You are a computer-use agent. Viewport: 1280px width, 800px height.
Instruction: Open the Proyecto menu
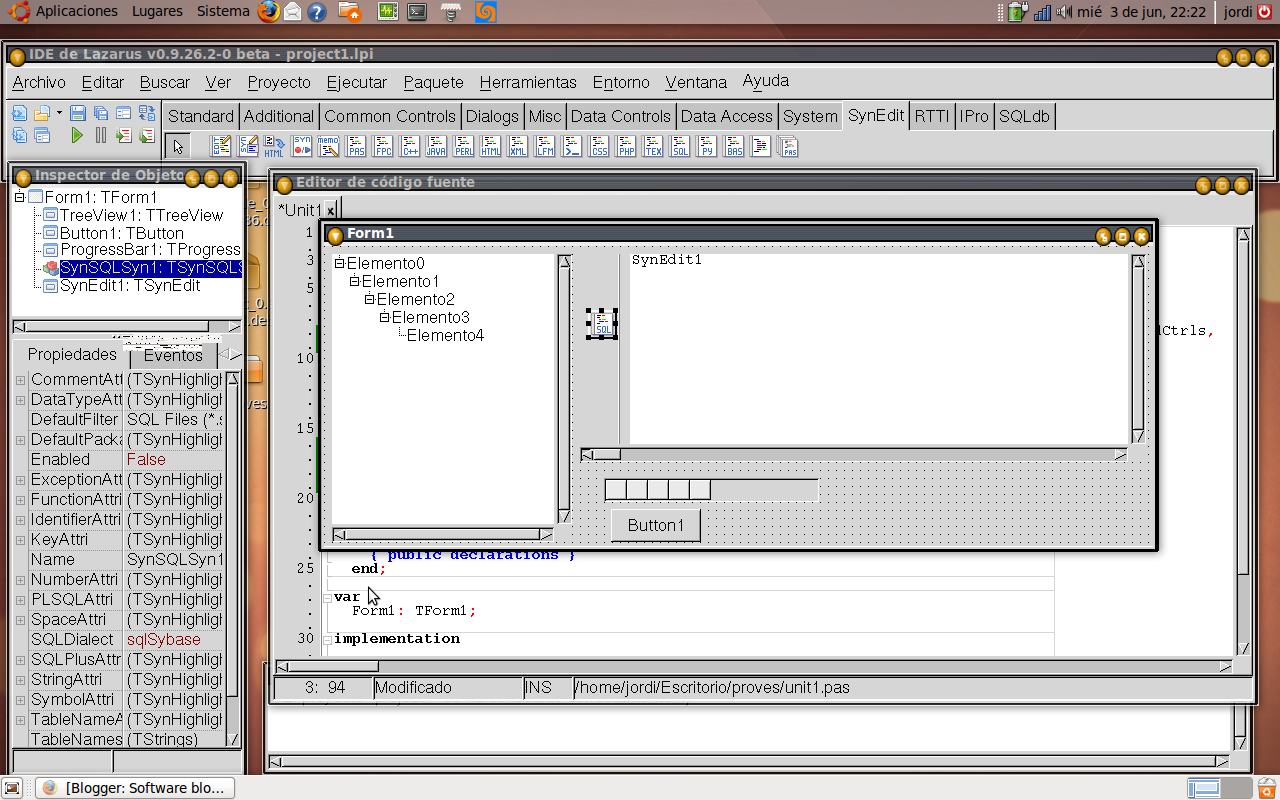point(279,82)
